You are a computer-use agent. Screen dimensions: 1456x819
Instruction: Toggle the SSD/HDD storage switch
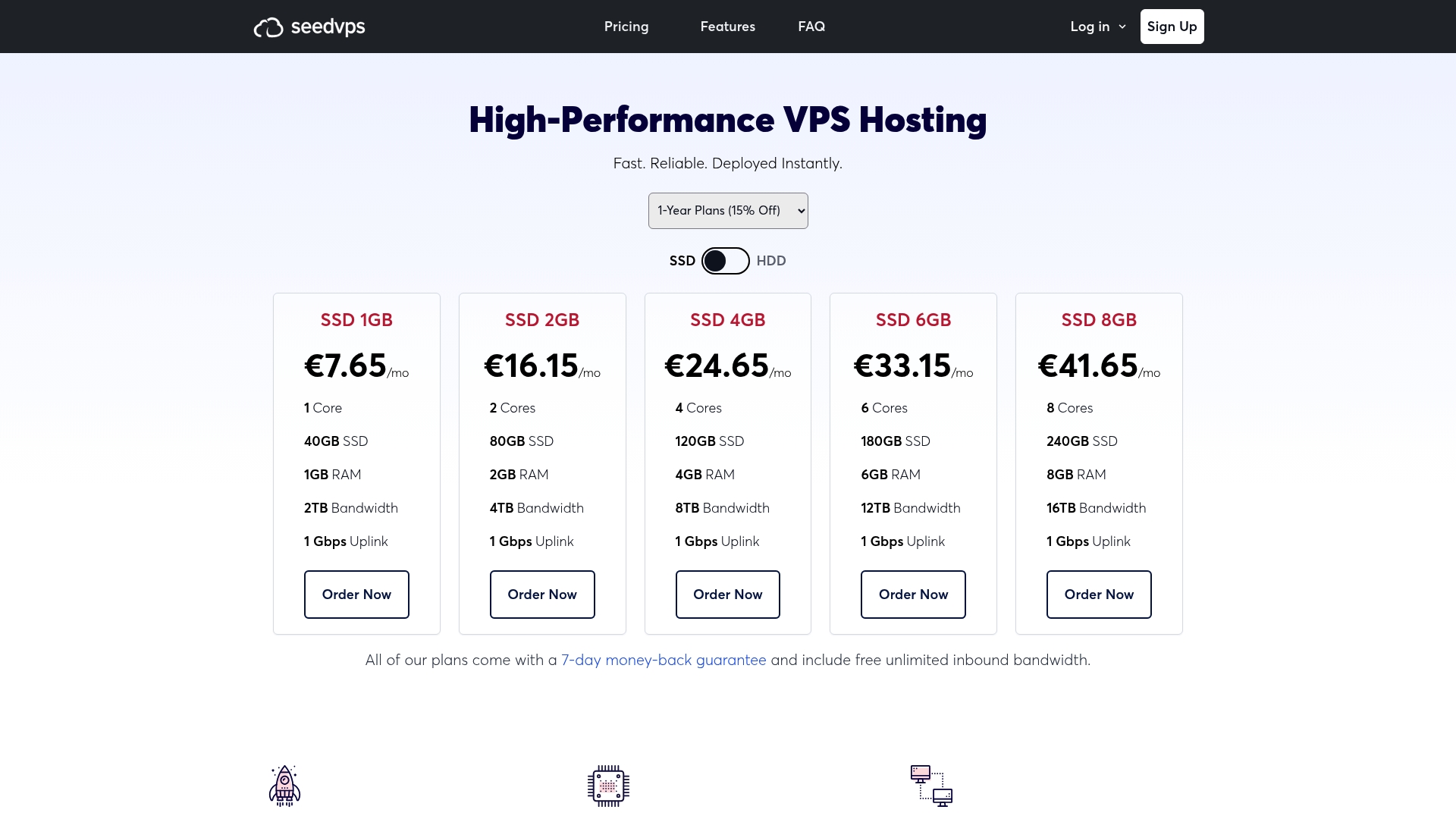tap(725, 261)
